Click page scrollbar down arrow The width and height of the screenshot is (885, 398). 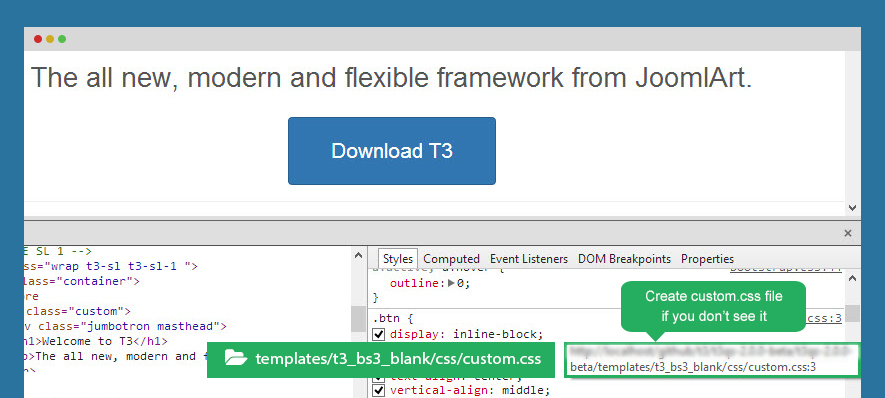852,208
